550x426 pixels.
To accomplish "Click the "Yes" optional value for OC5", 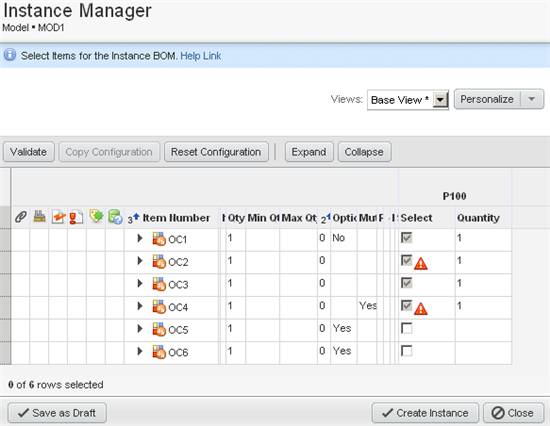I will (342, 328).
